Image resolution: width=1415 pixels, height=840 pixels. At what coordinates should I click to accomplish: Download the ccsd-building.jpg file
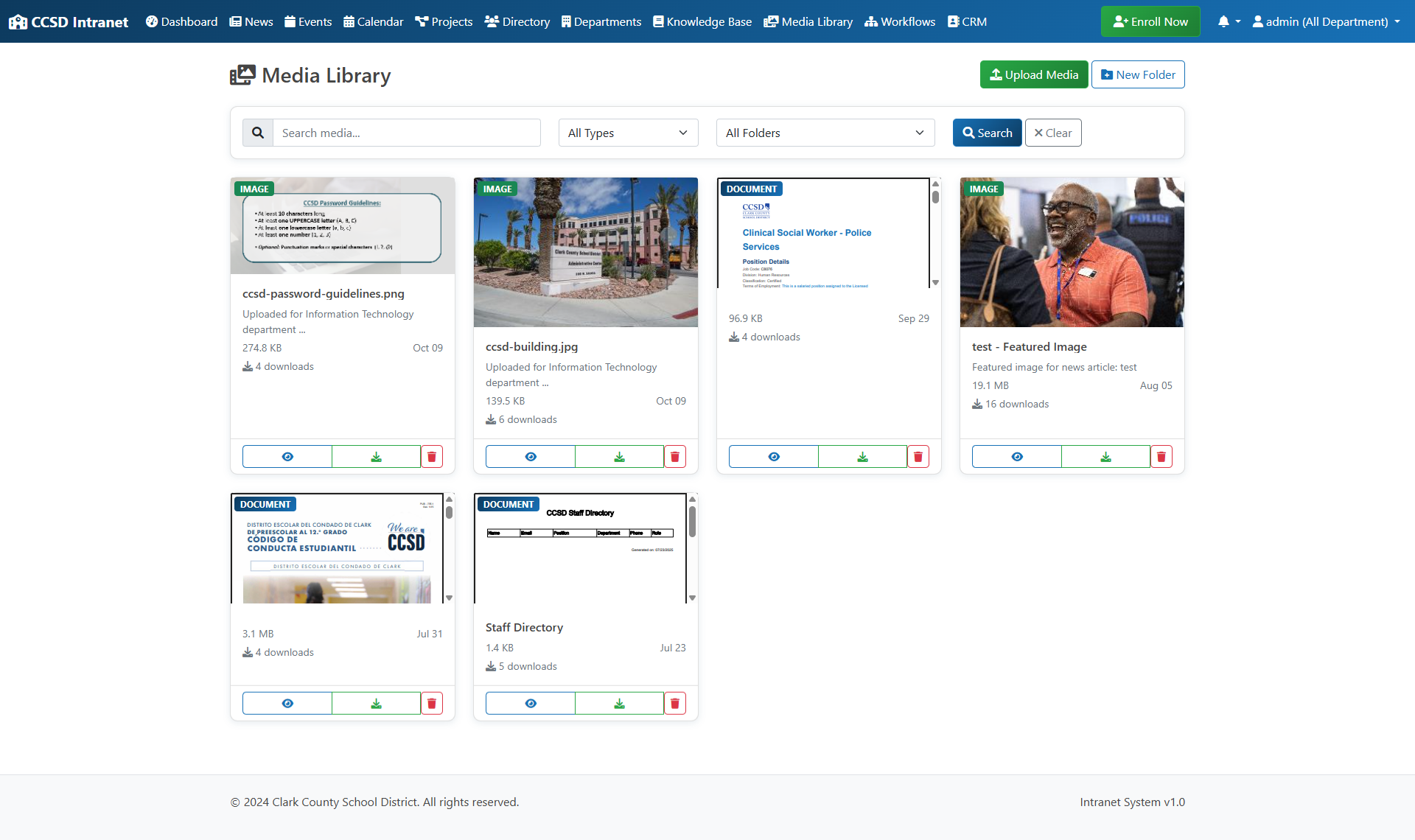pyautogui.click(x=619, y=457)
